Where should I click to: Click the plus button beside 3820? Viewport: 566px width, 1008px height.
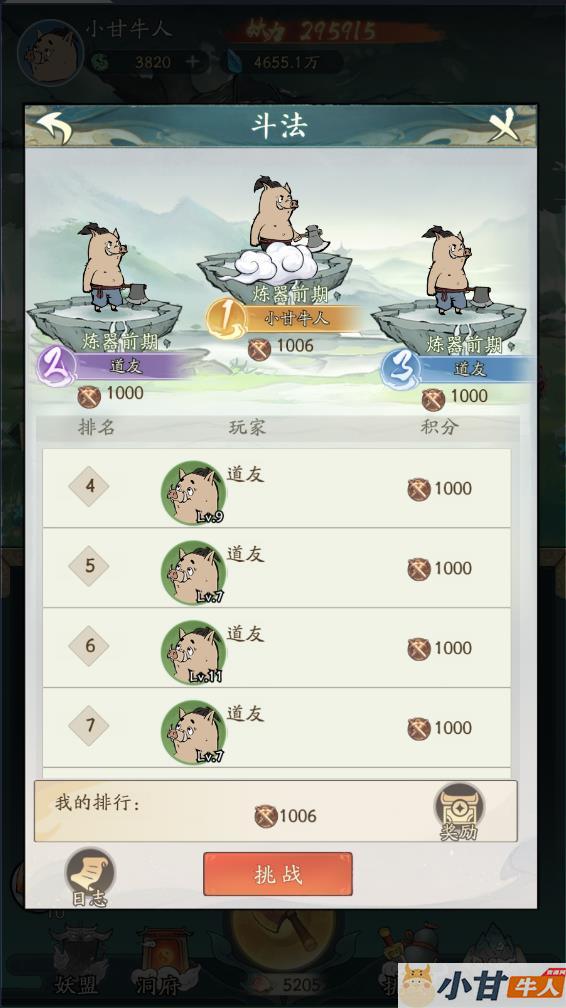coord(192,62)
